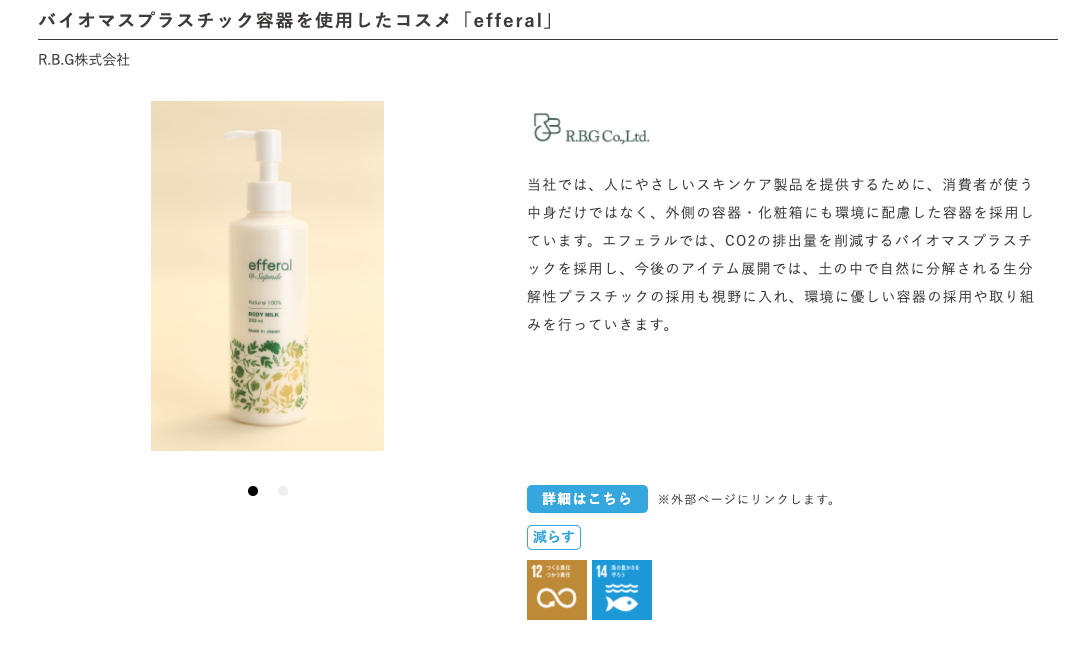Select the first black carousel dot
This screenshot has height=666, width=1092.
click(253, 491)
